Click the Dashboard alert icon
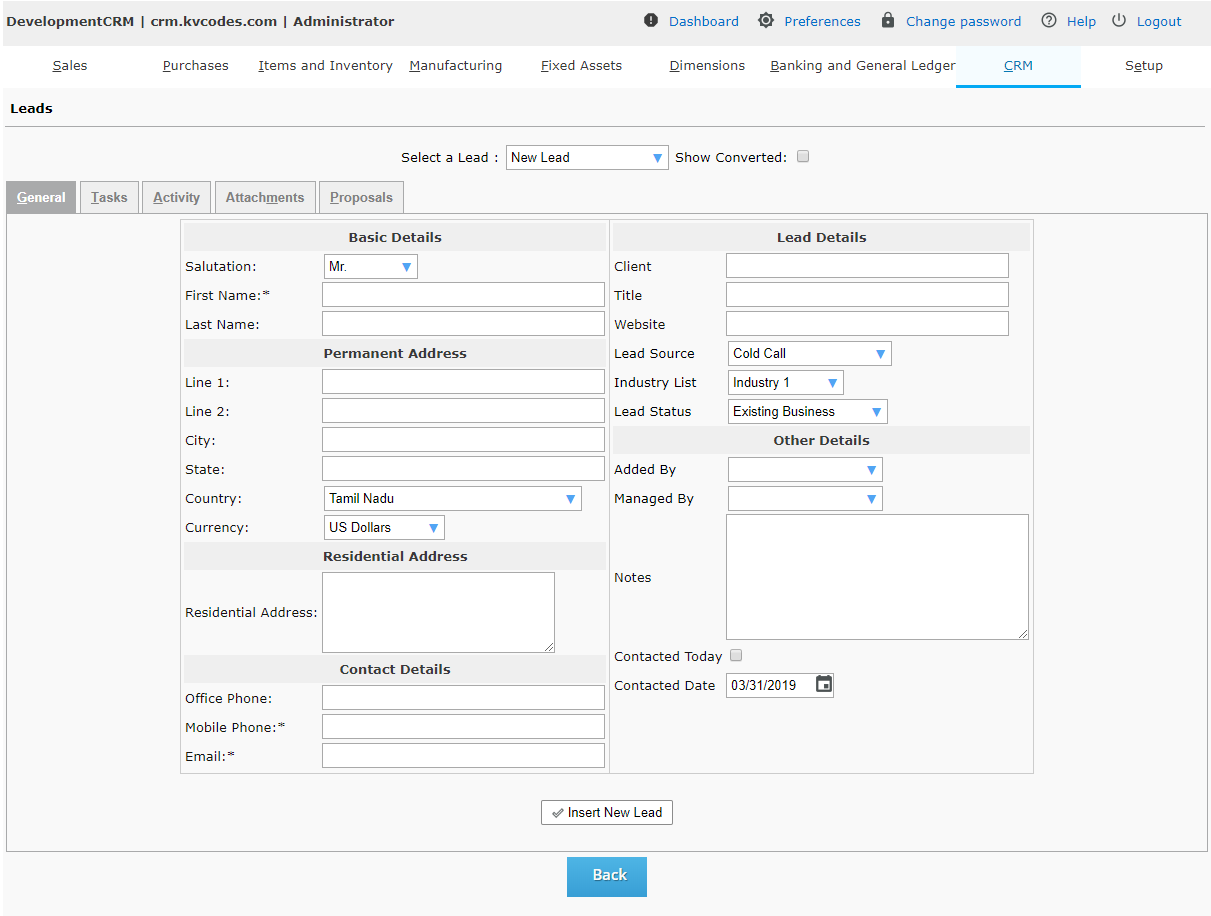Screen dimensions: 1211x916 [x=651, y=21]
